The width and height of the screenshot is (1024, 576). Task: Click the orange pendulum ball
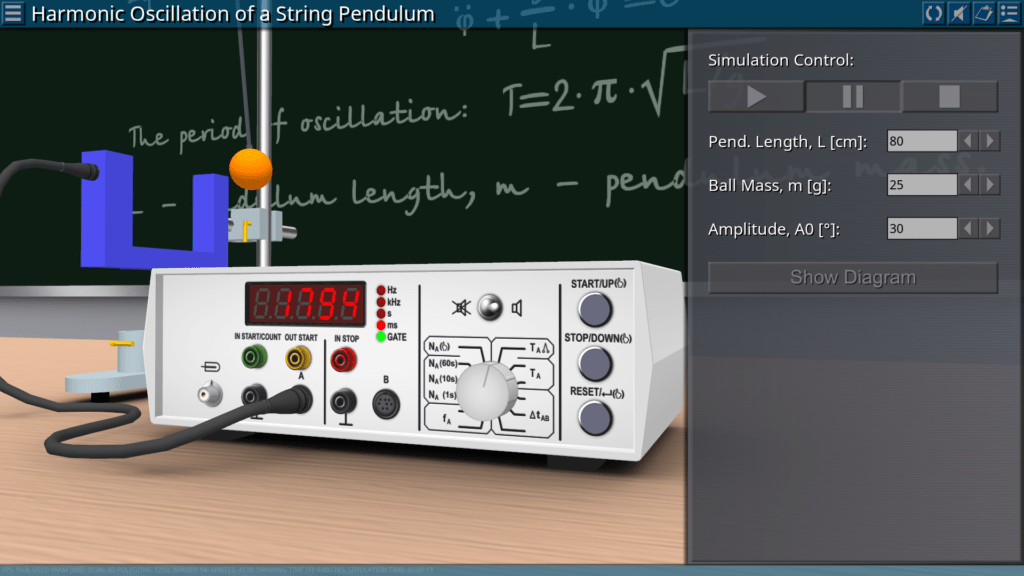[250, 168]
